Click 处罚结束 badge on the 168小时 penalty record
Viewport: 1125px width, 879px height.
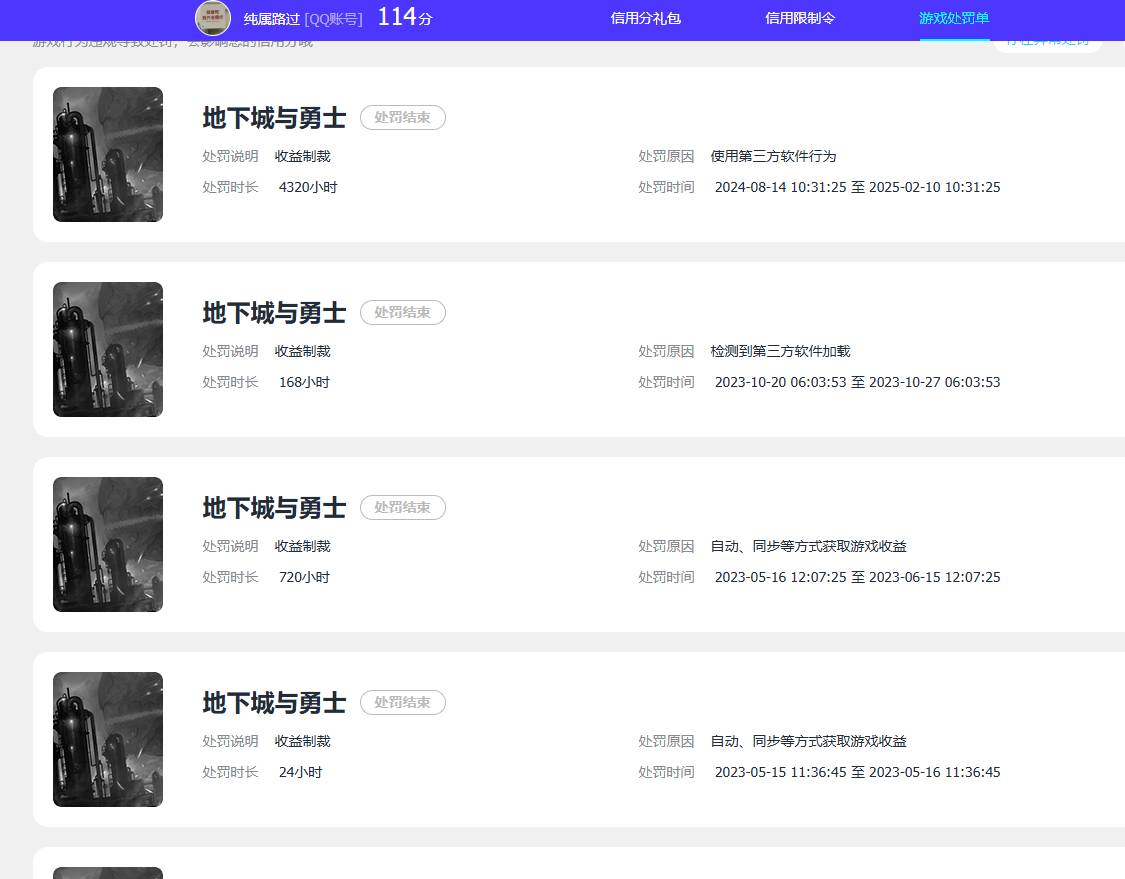(x=402, y=313)
